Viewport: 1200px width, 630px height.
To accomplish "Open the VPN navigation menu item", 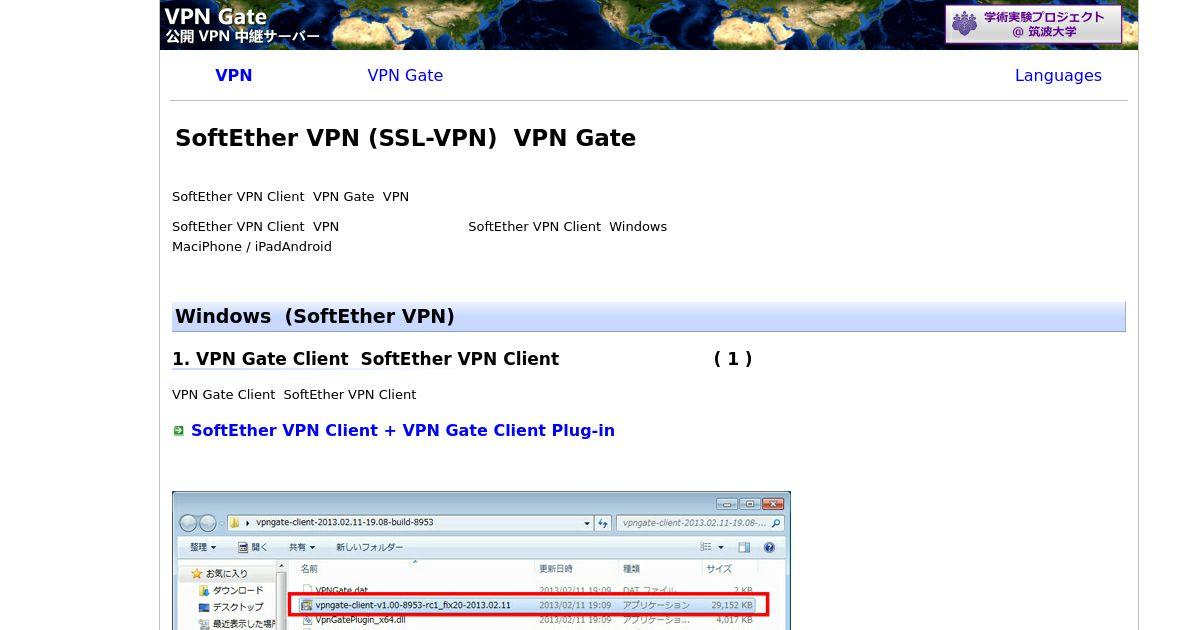I will (x=234, y=76).
